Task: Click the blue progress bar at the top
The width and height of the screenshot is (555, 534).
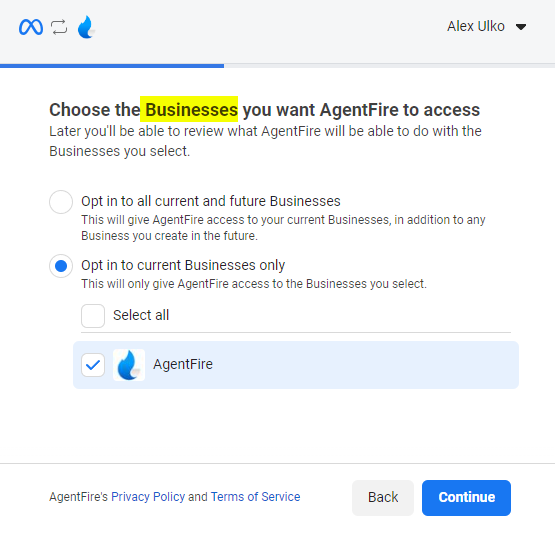Action: tap(112, 66)
